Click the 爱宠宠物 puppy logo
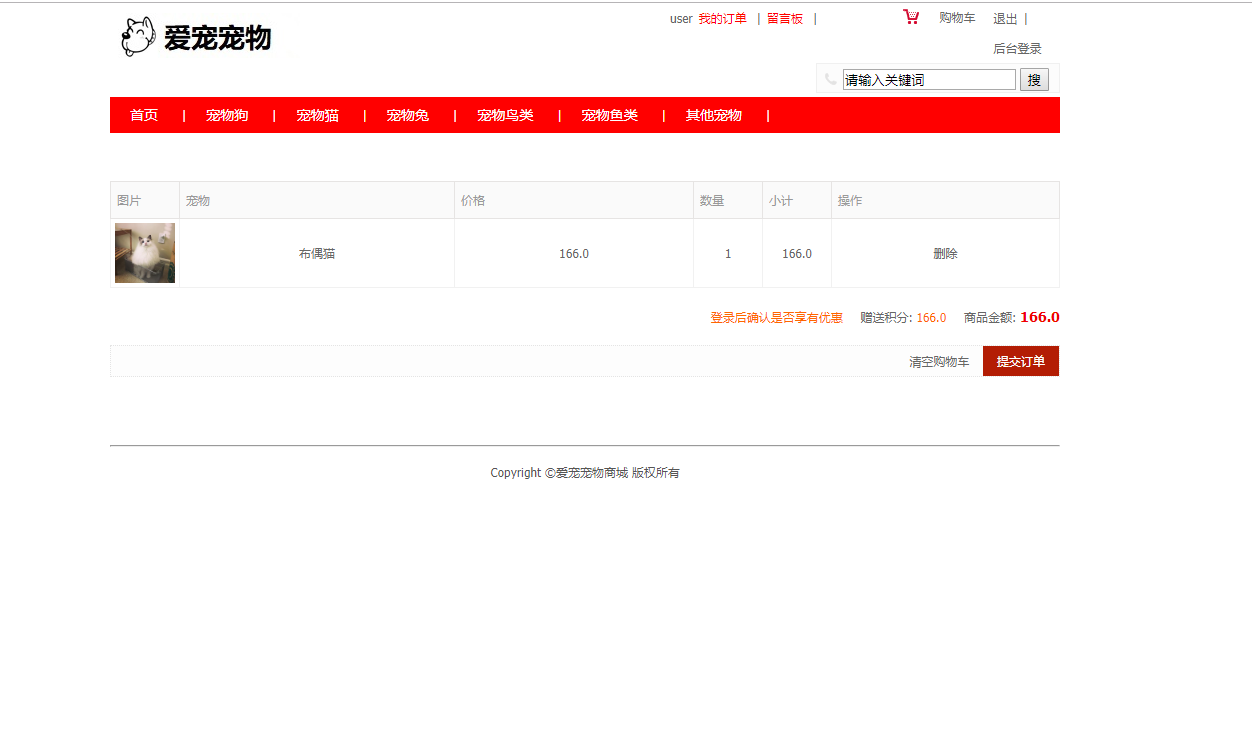Image resolution: width=1252 pixels, height=752 pixels. [196, 36]
